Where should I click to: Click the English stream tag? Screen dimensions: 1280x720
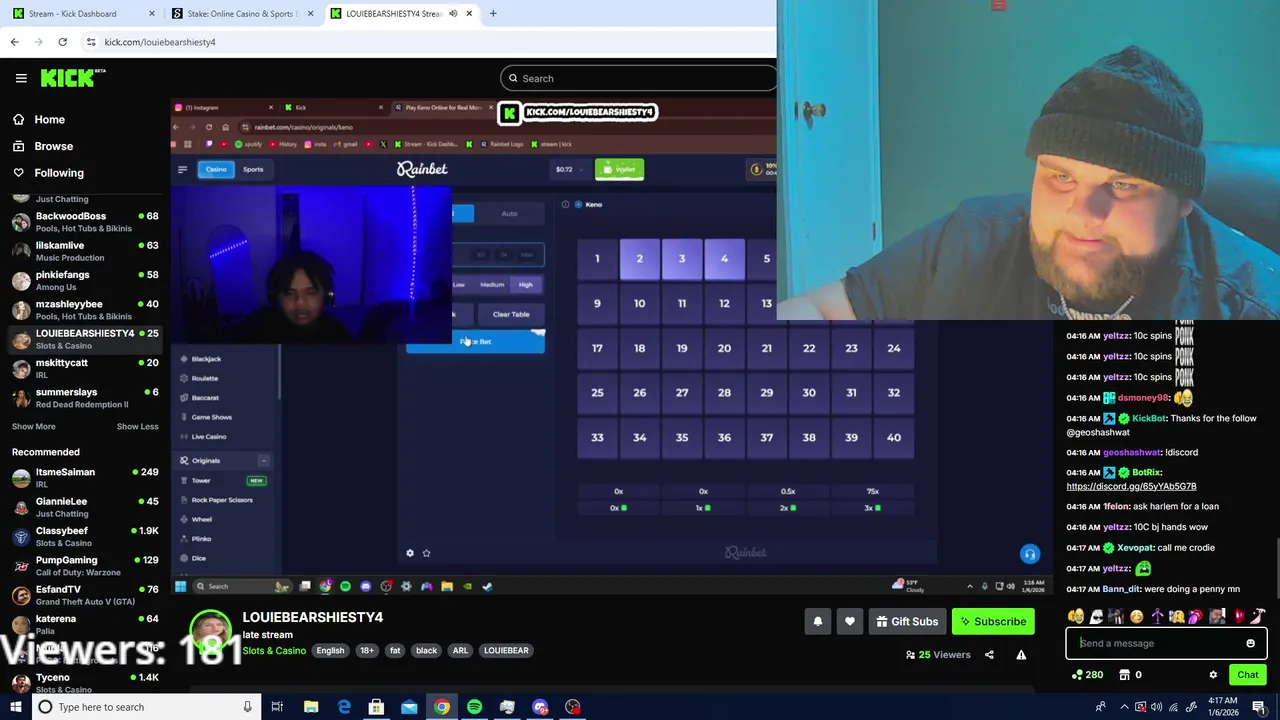(x=330, y=651)
